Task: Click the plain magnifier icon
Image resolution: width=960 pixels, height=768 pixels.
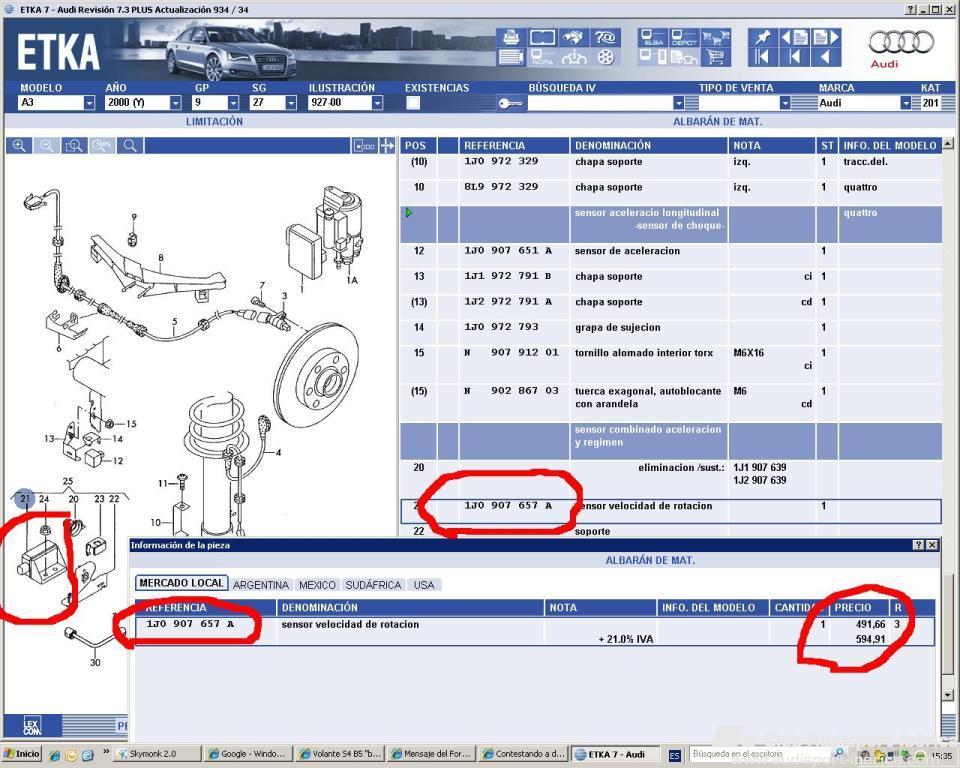Action: [x=130, y=146]
